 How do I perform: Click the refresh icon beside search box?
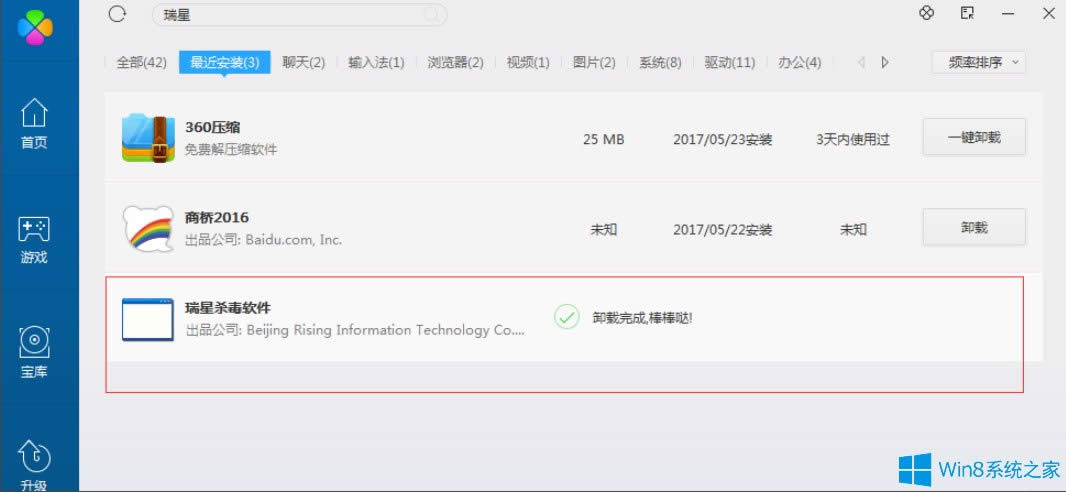[x=118, y=14]
